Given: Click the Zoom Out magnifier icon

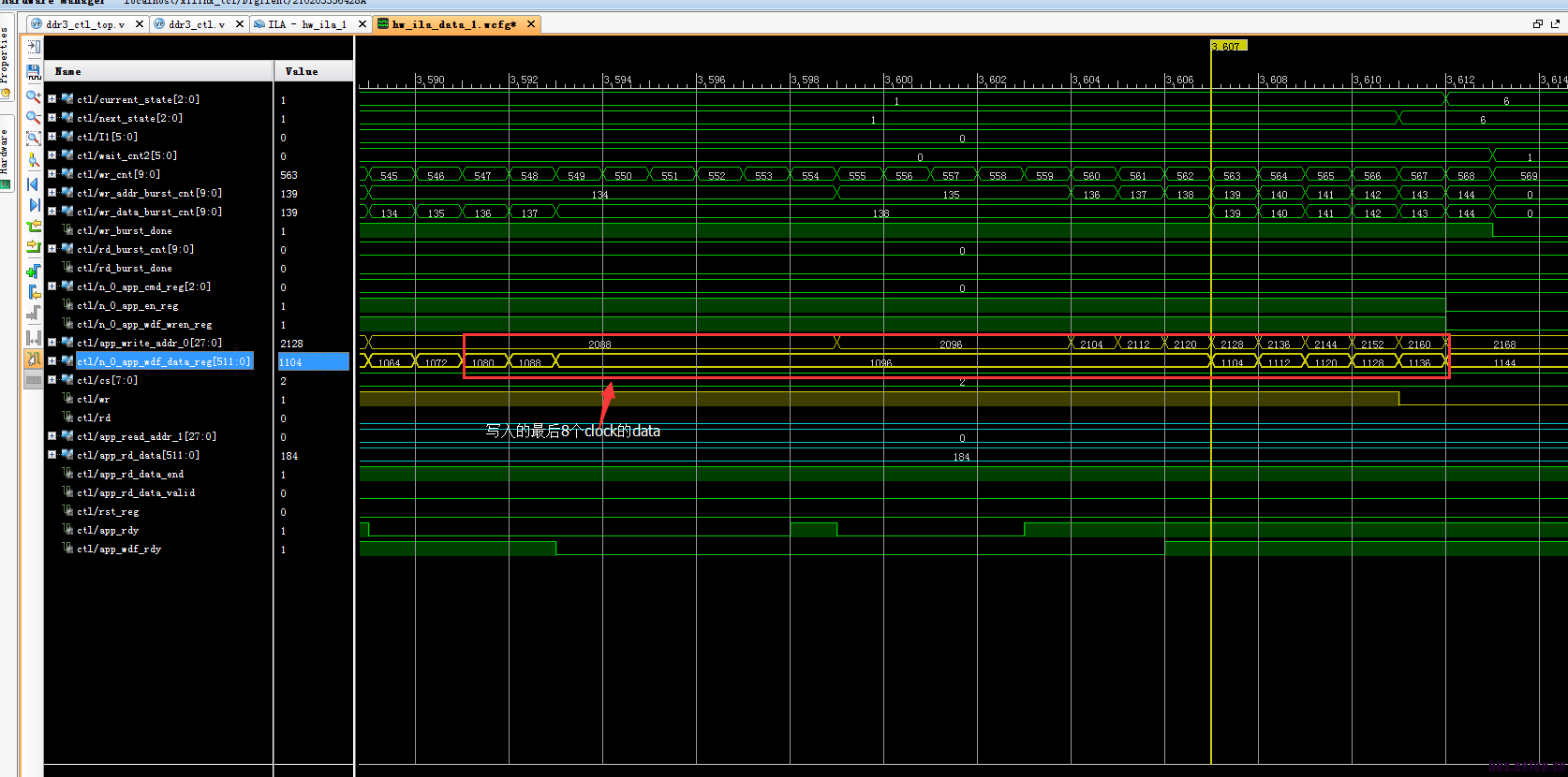Looking at the screenshot, I should pos(34,117).
